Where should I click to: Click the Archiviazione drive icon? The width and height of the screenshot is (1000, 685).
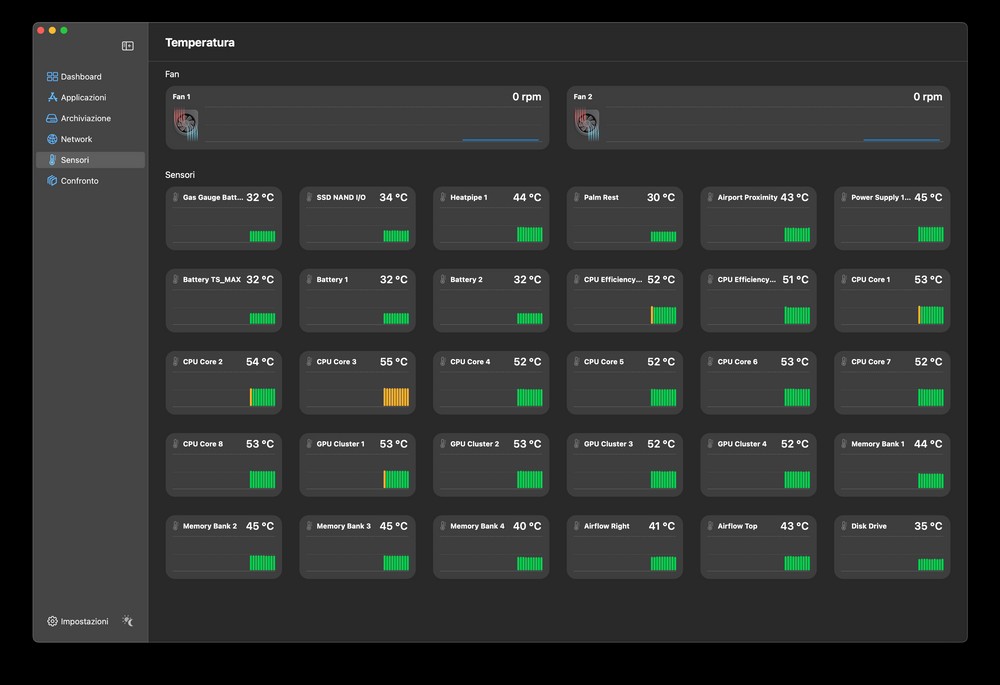coord(52,118)
